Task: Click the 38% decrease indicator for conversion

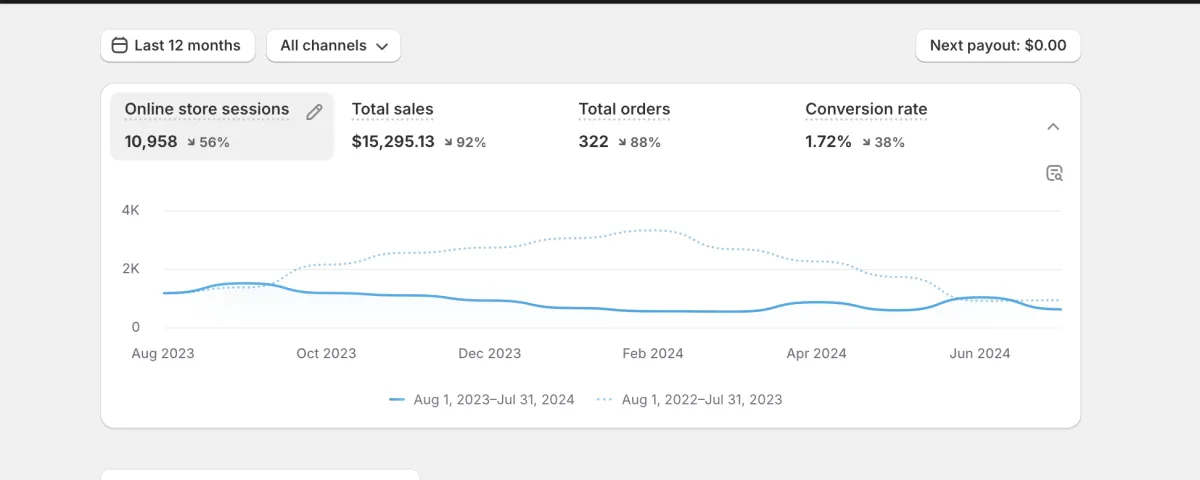Action: pos(883,142)
